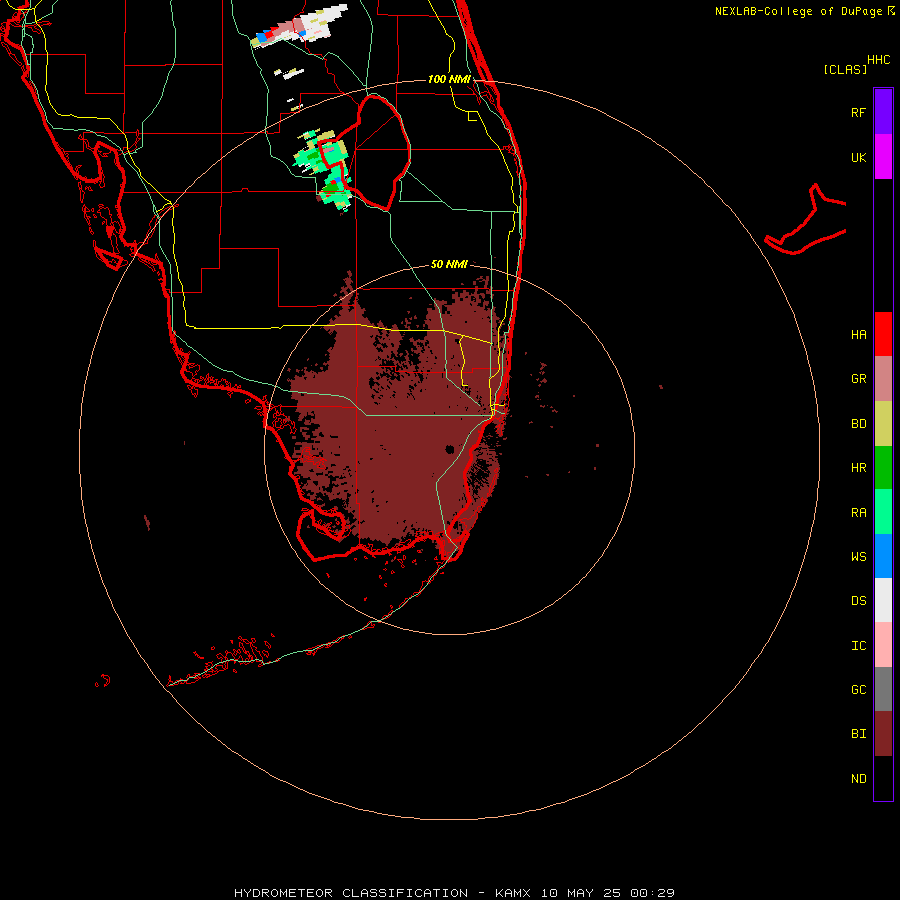Click the ND legend label

coord(858,779)
